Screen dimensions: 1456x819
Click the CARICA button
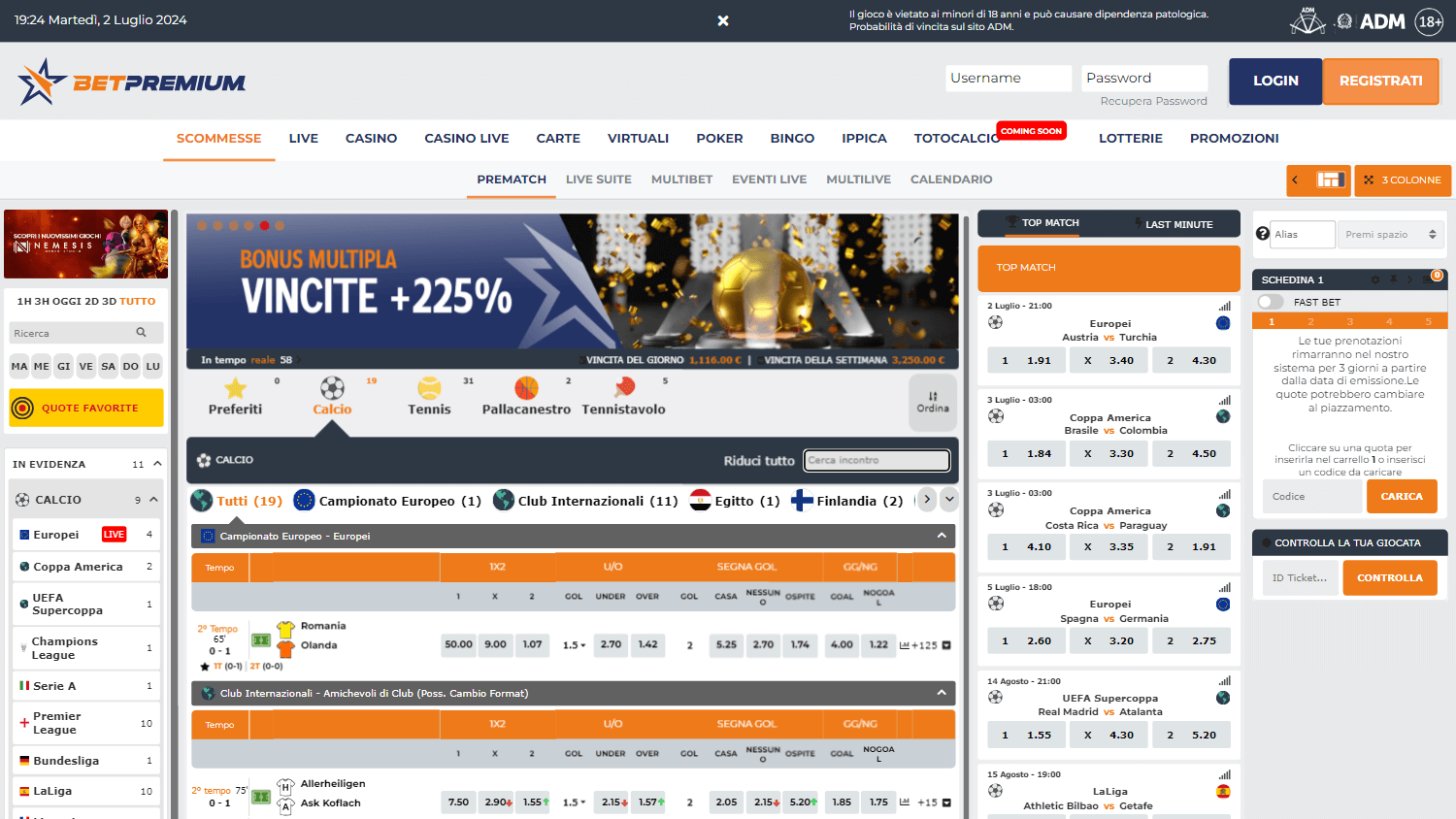pyautogui.click(x=1402, y=496)
